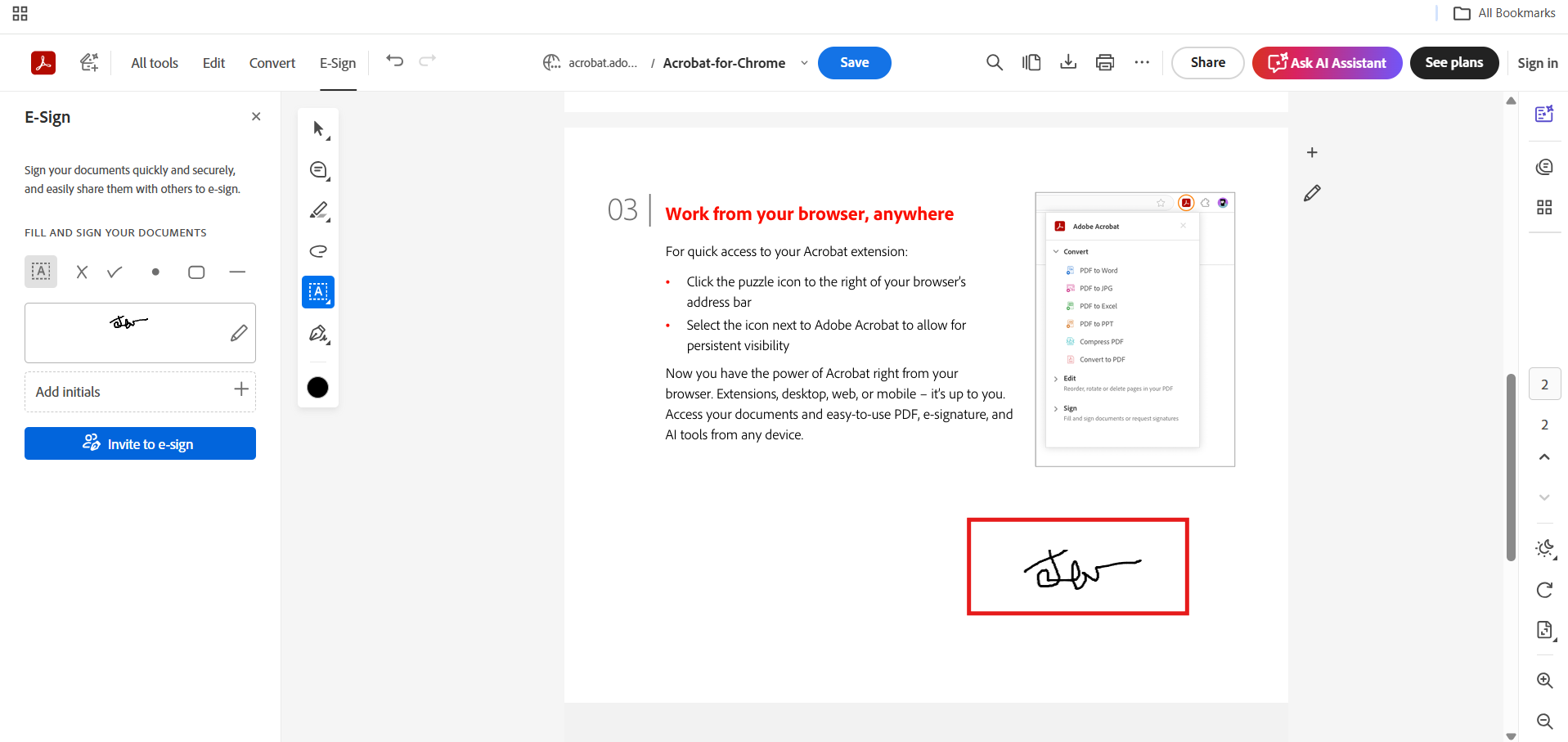Viewport: 1568px width, 742px height.
Task: Click the plus icon beside the page
Action: click(1312, 153)
